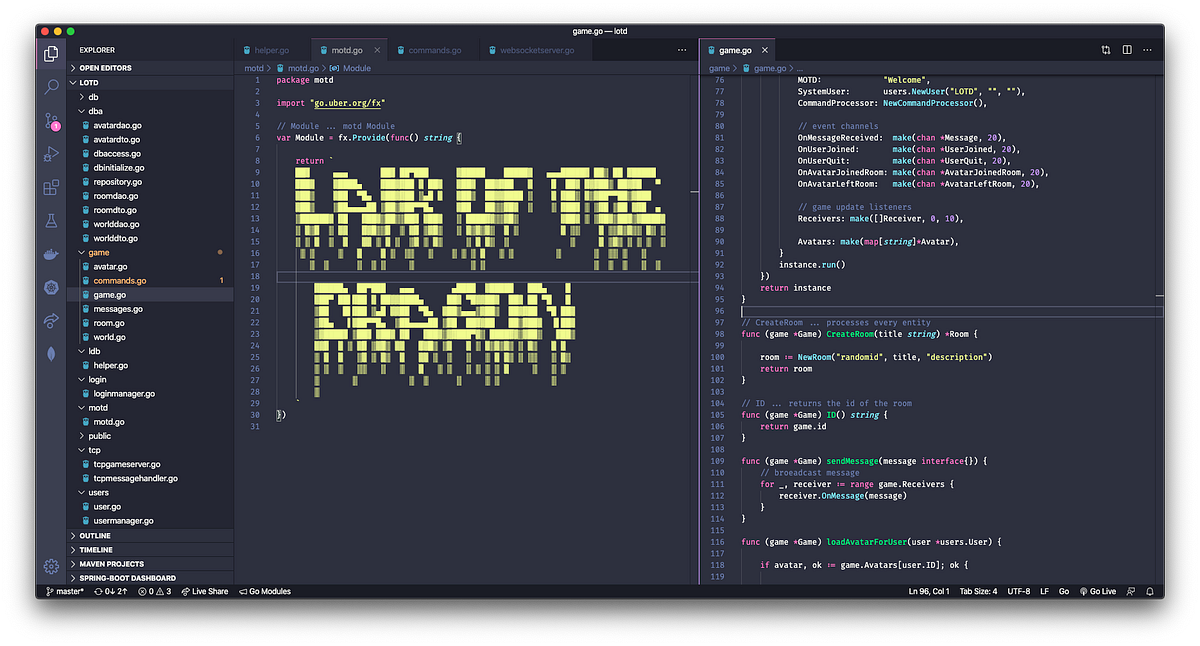Toggle the Go Live server from the status bar

click(1098, 591)
